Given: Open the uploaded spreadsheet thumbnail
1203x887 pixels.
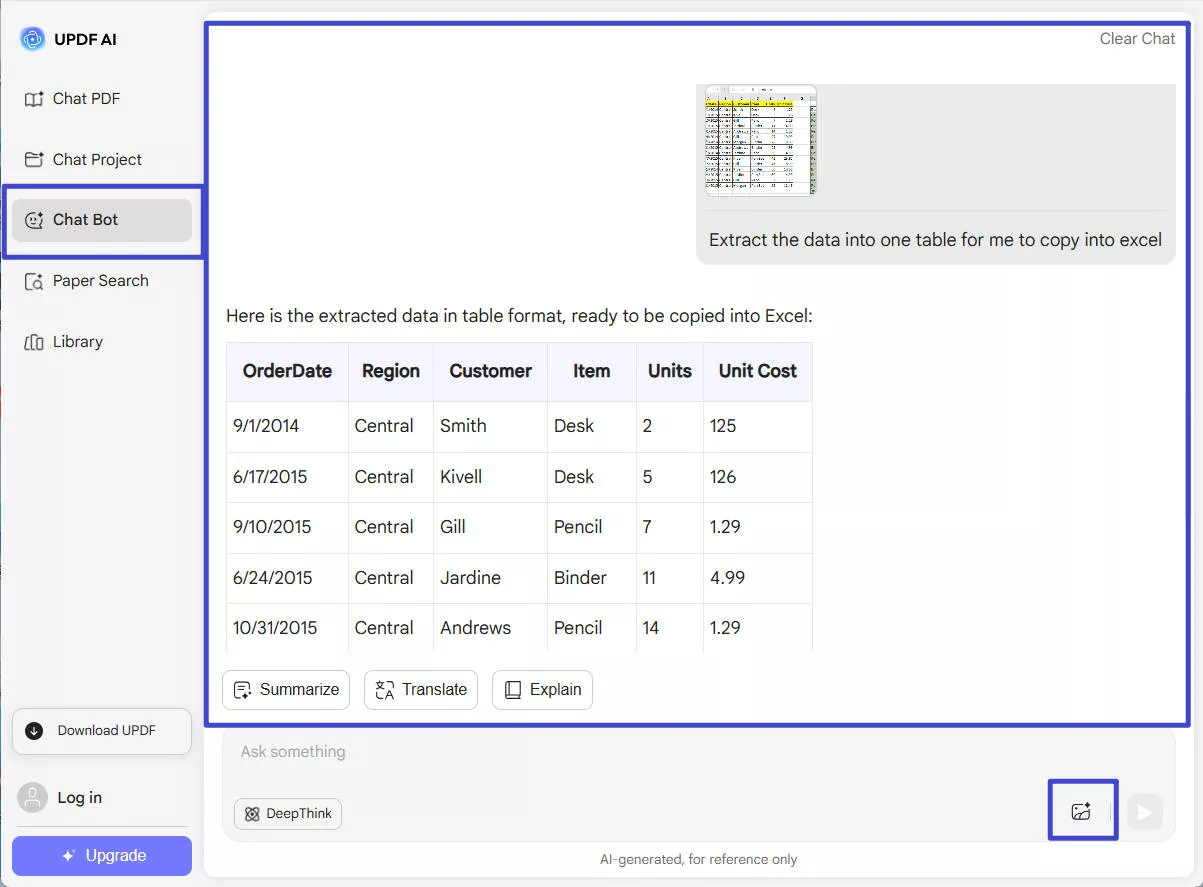Looking at the screenshot, I should pyautogui.click(x=759, y=140).
